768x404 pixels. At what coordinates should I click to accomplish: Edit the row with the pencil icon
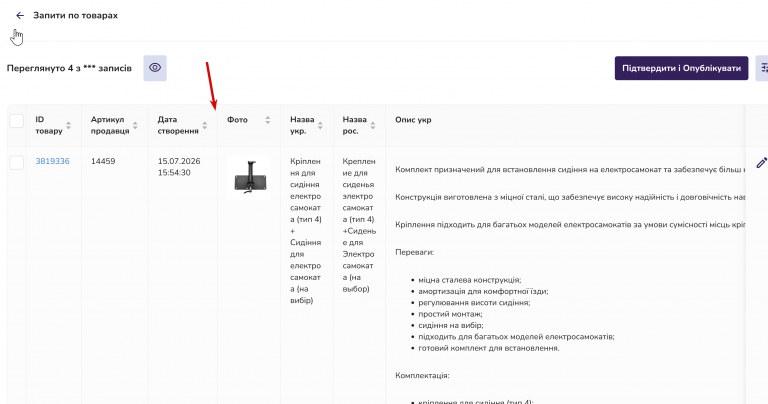[x=761, y=163]
